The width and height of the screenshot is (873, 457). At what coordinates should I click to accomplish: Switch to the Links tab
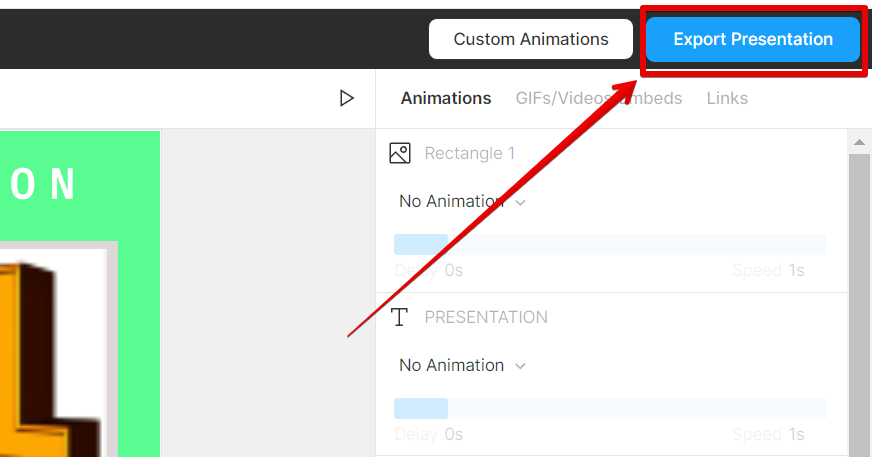727,98
